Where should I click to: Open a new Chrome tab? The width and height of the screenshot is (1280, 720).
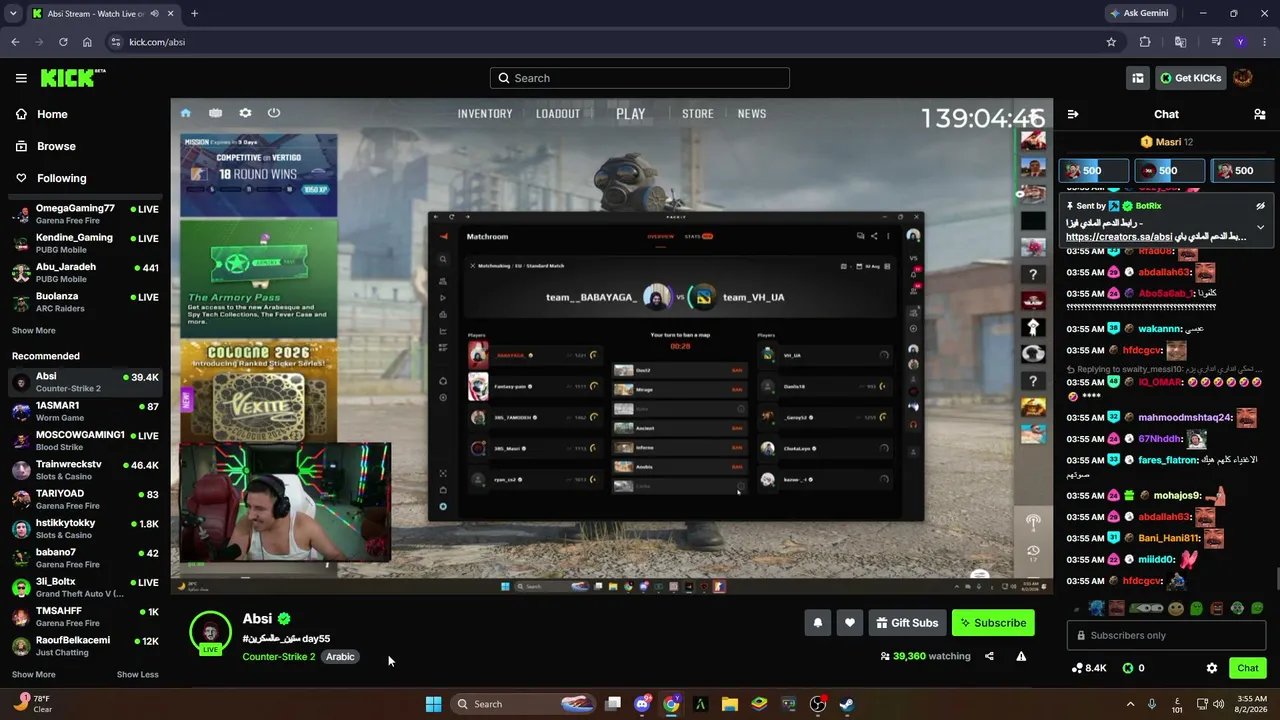pyautogui.click(x=194, y=14)
